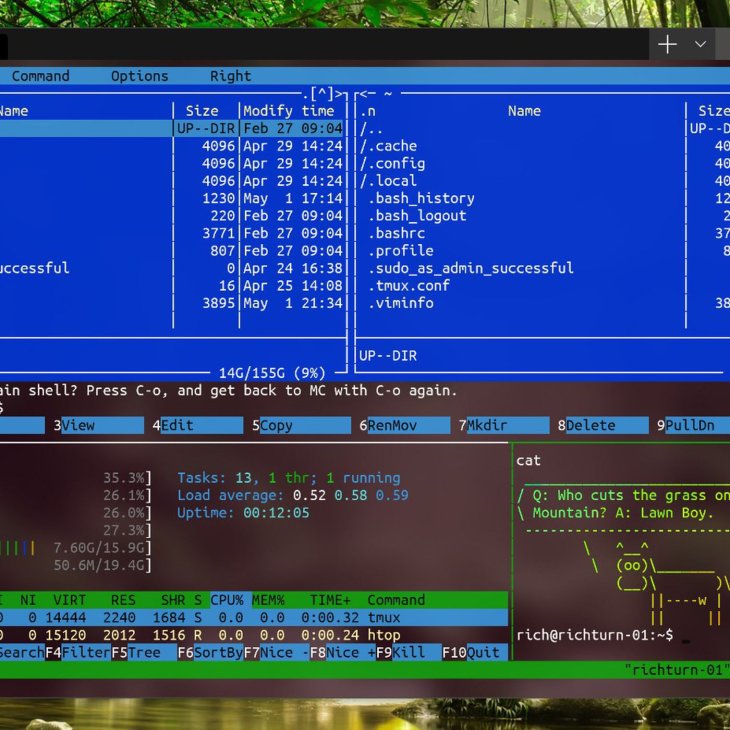Open the Options menu

point(140,76)
